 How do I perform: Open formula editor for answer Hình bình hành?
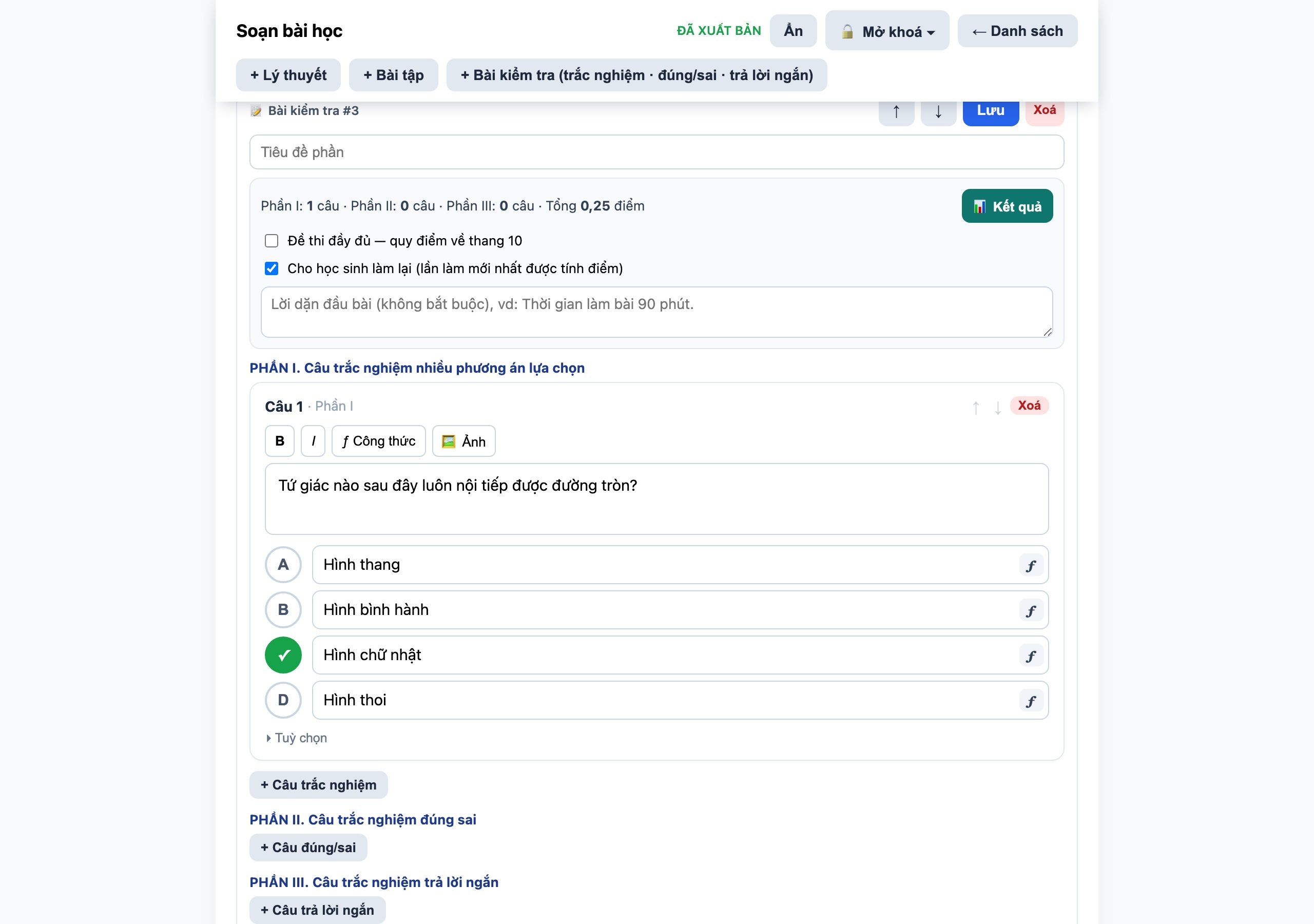click(1031, 611)
